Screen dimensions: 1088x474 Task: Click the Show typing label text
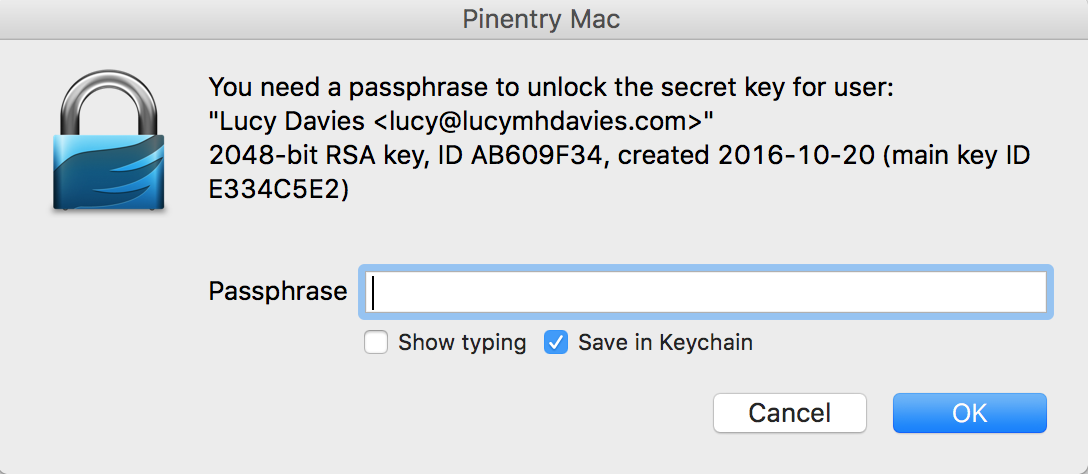pos(462,343)
